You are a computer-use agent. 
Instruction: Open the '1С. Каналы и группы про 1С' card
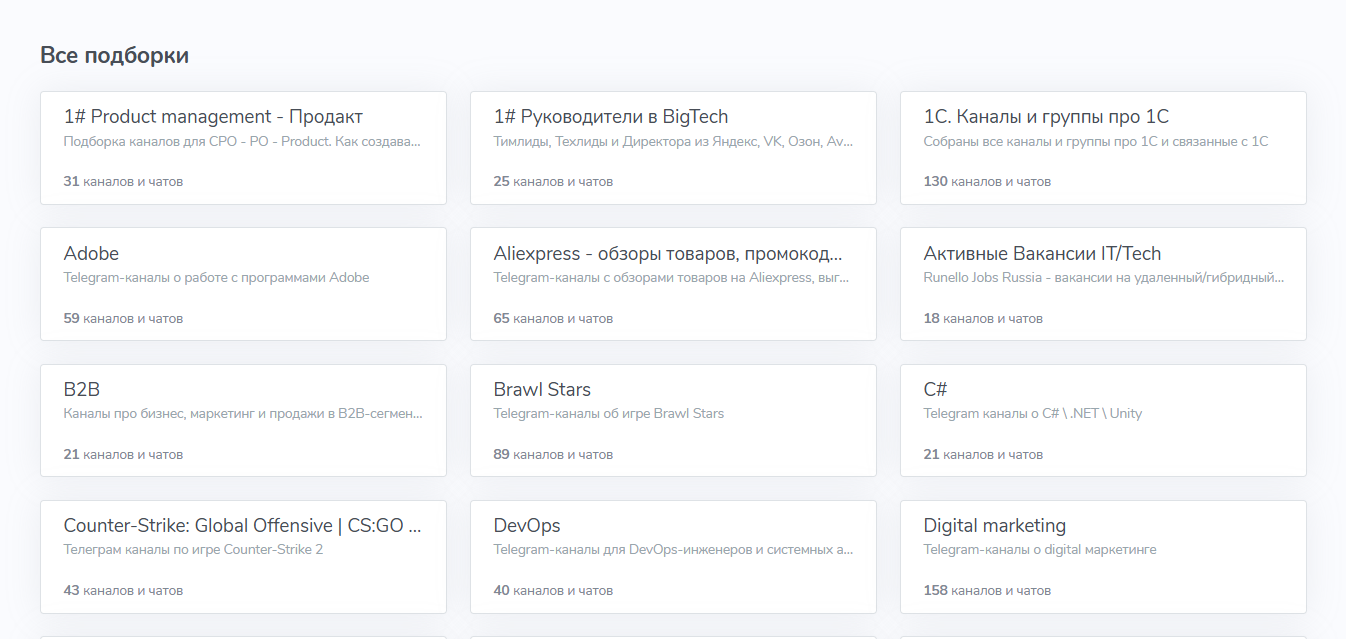tap(1103, 148)
